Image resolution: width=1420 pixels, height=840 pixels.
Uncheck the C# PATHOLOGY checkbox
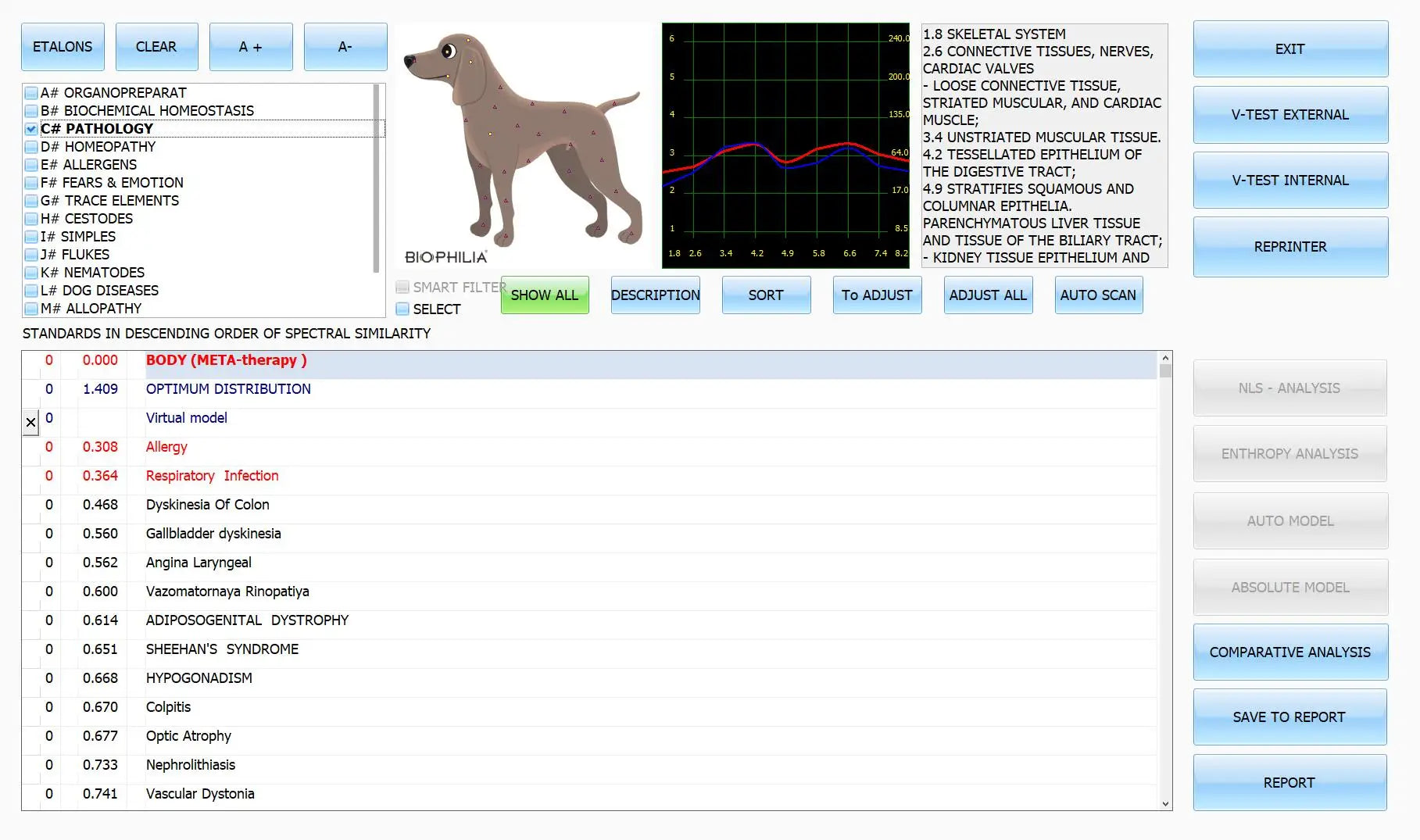tap(31, 129)
